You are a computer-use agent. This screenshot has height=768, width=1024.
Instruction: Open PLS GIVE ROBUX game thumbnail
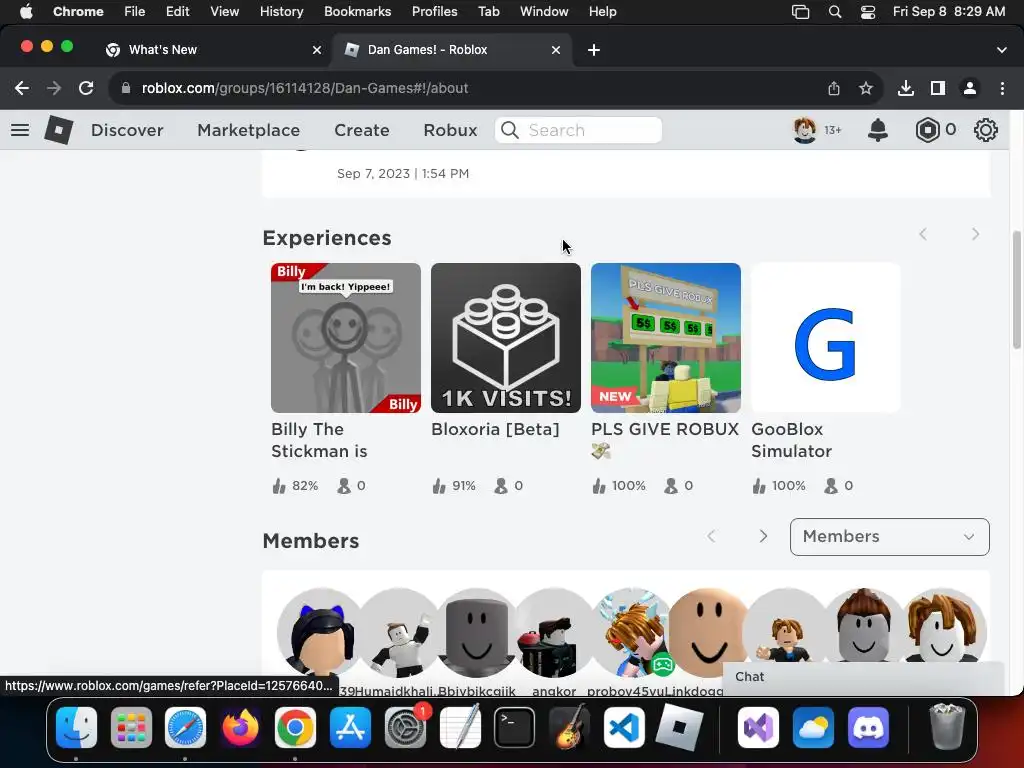[665, 338]
